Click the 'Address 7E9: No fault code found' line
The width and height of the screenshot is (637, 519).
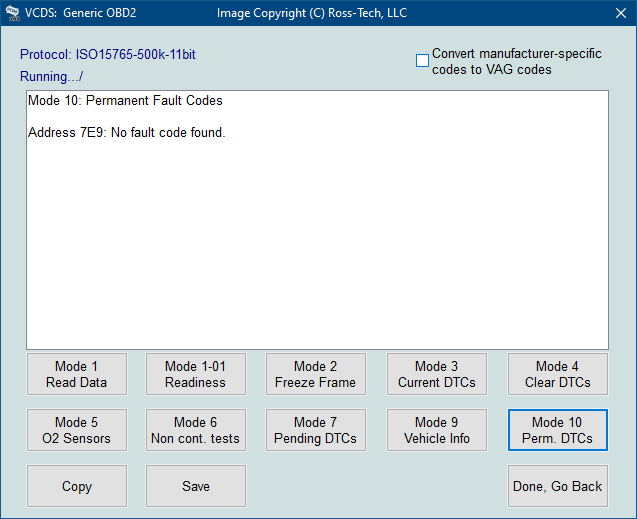pos(126,133)
